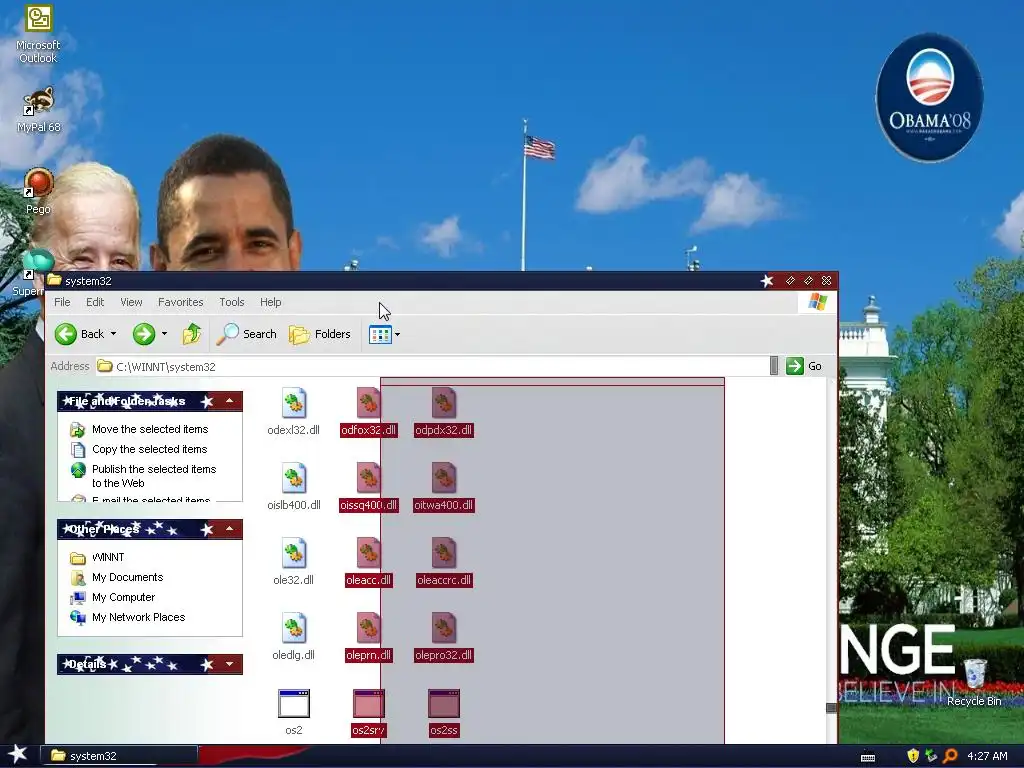1024x768 pixels.
Task: Select odpdx32.dll file icon
Action: [443, 402]
